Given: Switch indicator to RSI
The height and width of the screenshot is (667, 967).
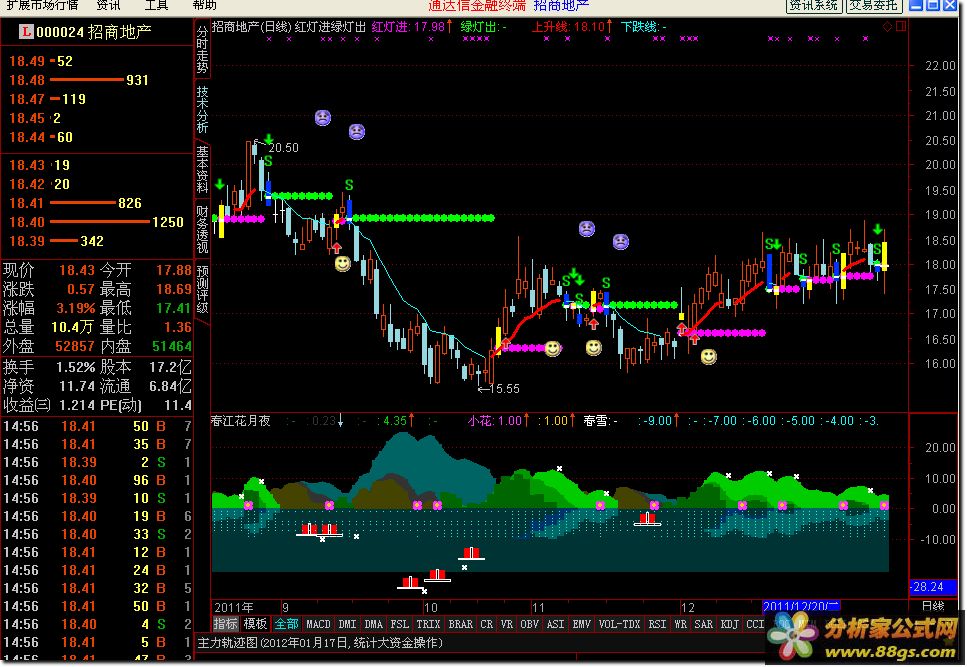Looking at the screenshot, I should point(657,624).
